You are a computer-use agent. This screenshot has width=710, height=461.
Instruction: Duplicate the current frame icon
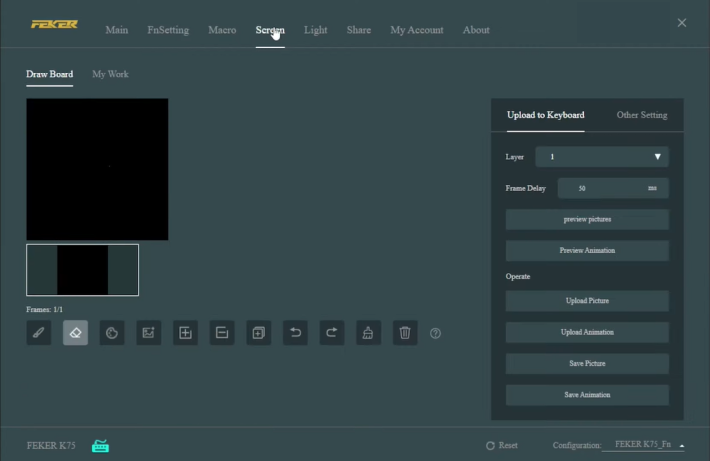coord(259,333)
